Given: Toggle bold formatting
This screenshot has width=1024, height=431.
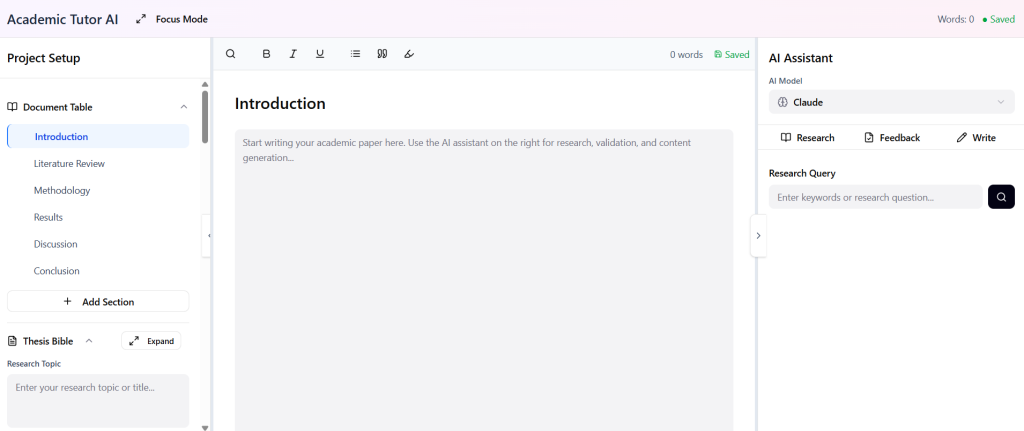Looking at the screenshot, I should [266, 54].
